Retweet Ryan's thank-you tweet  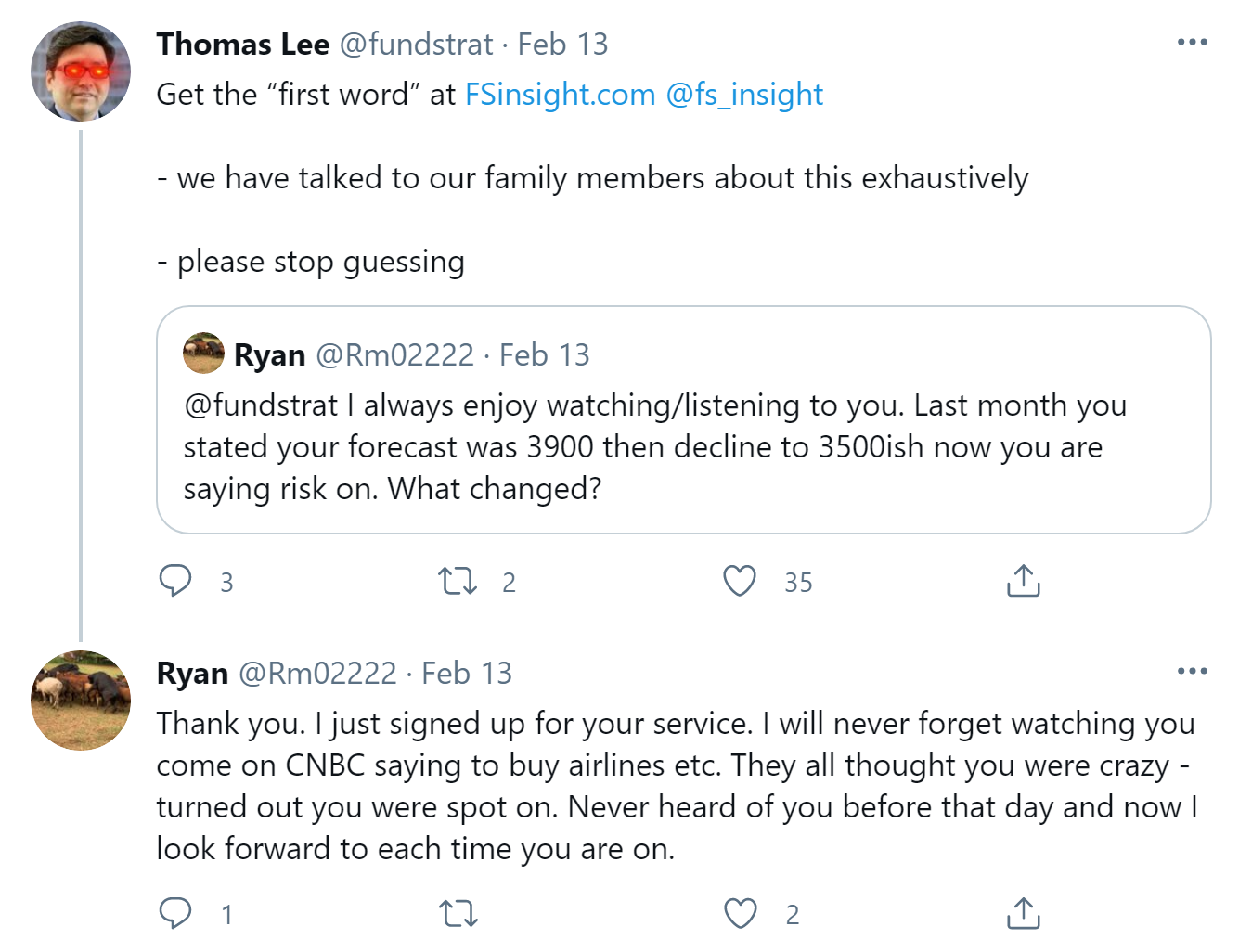pos(458,913)
